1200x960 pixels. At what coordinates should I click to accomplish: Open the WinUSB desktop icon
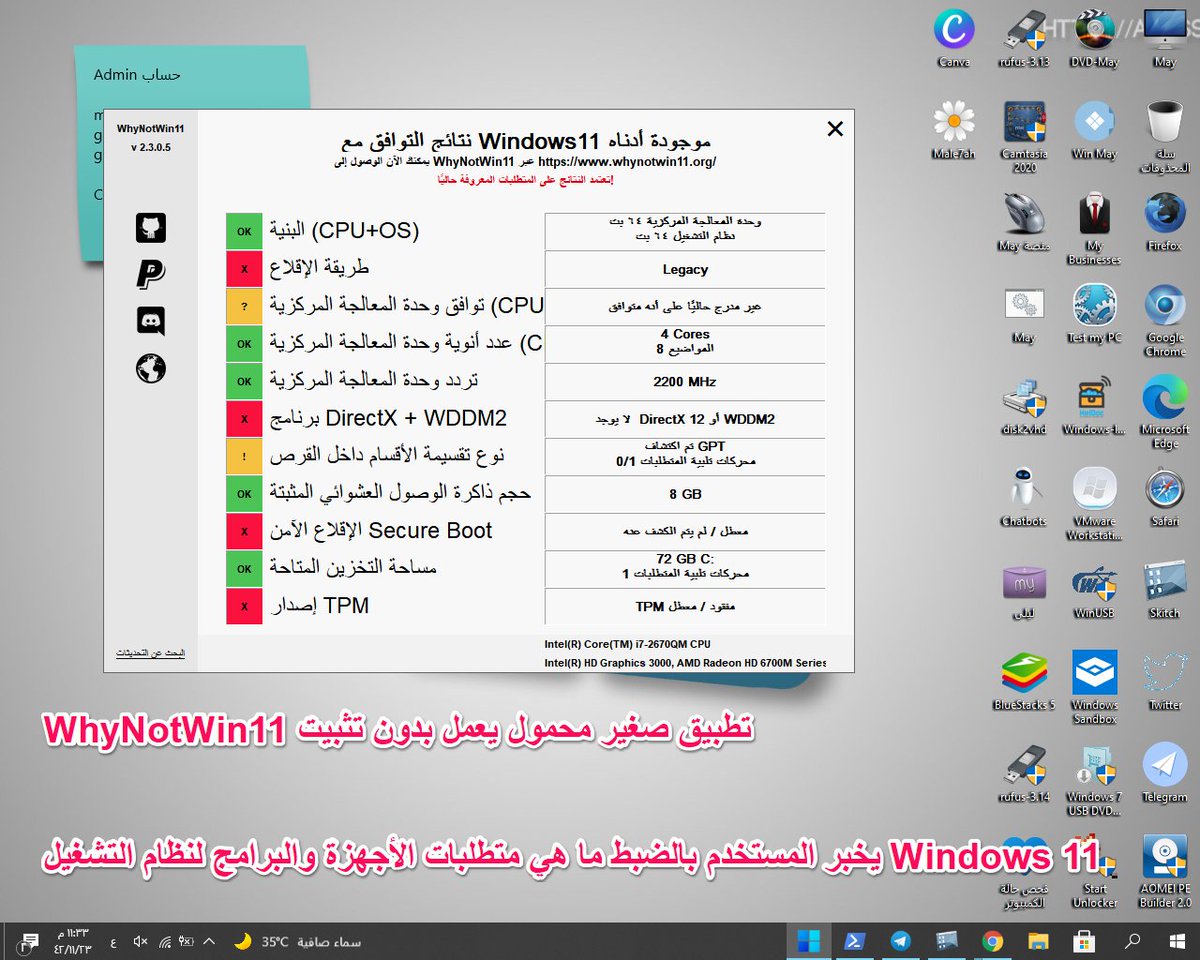click(1094, 590)
